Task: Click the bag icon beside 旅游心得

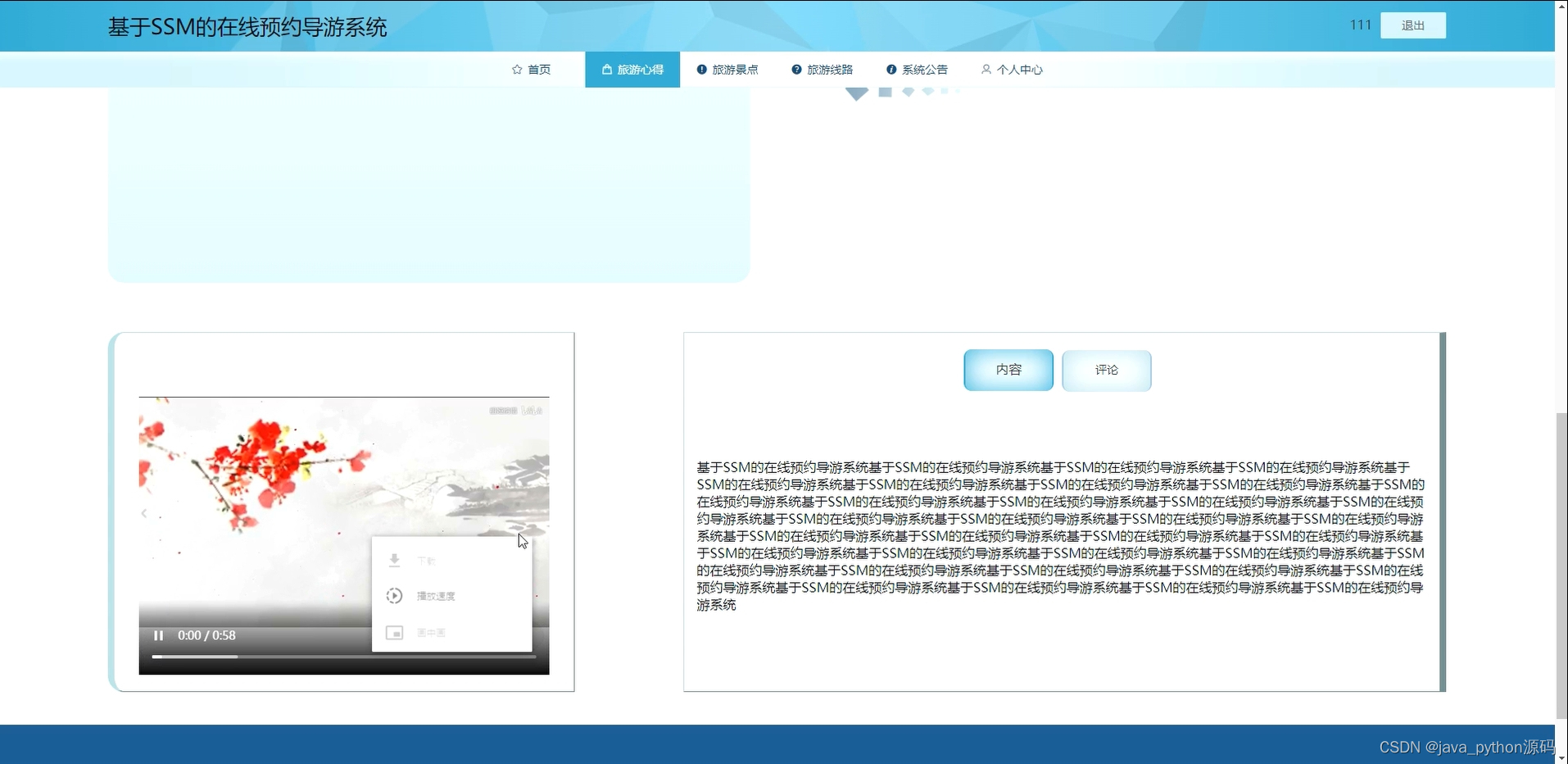Action: [x=607, y=70]
